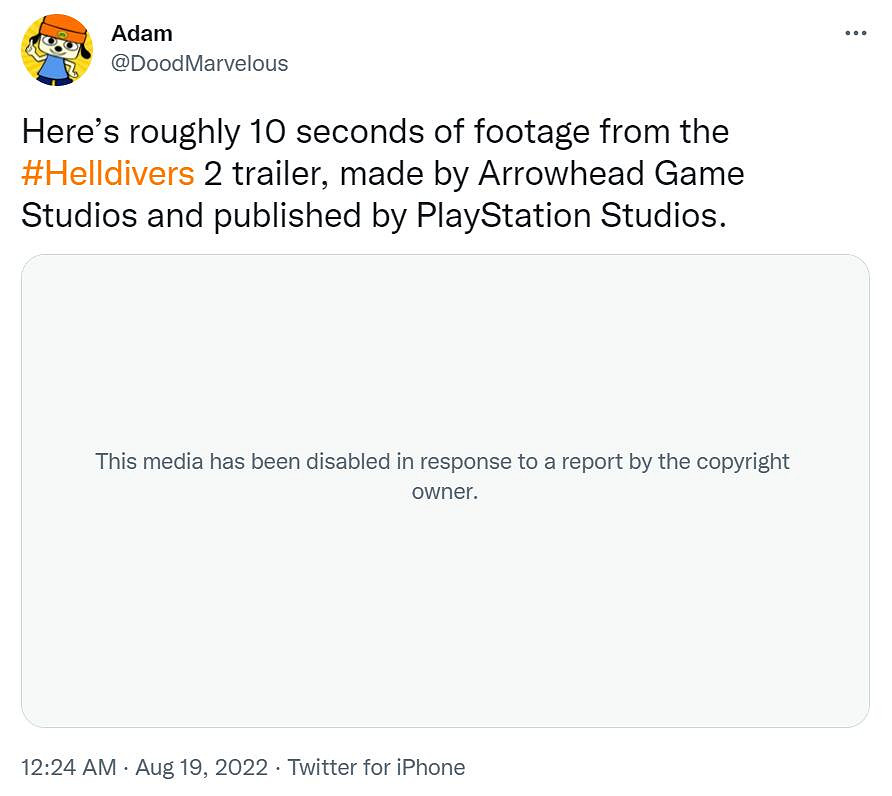Visit the @DoodMarvelous handle link
This screenshot has width=892, height=796.
(199, 64)
